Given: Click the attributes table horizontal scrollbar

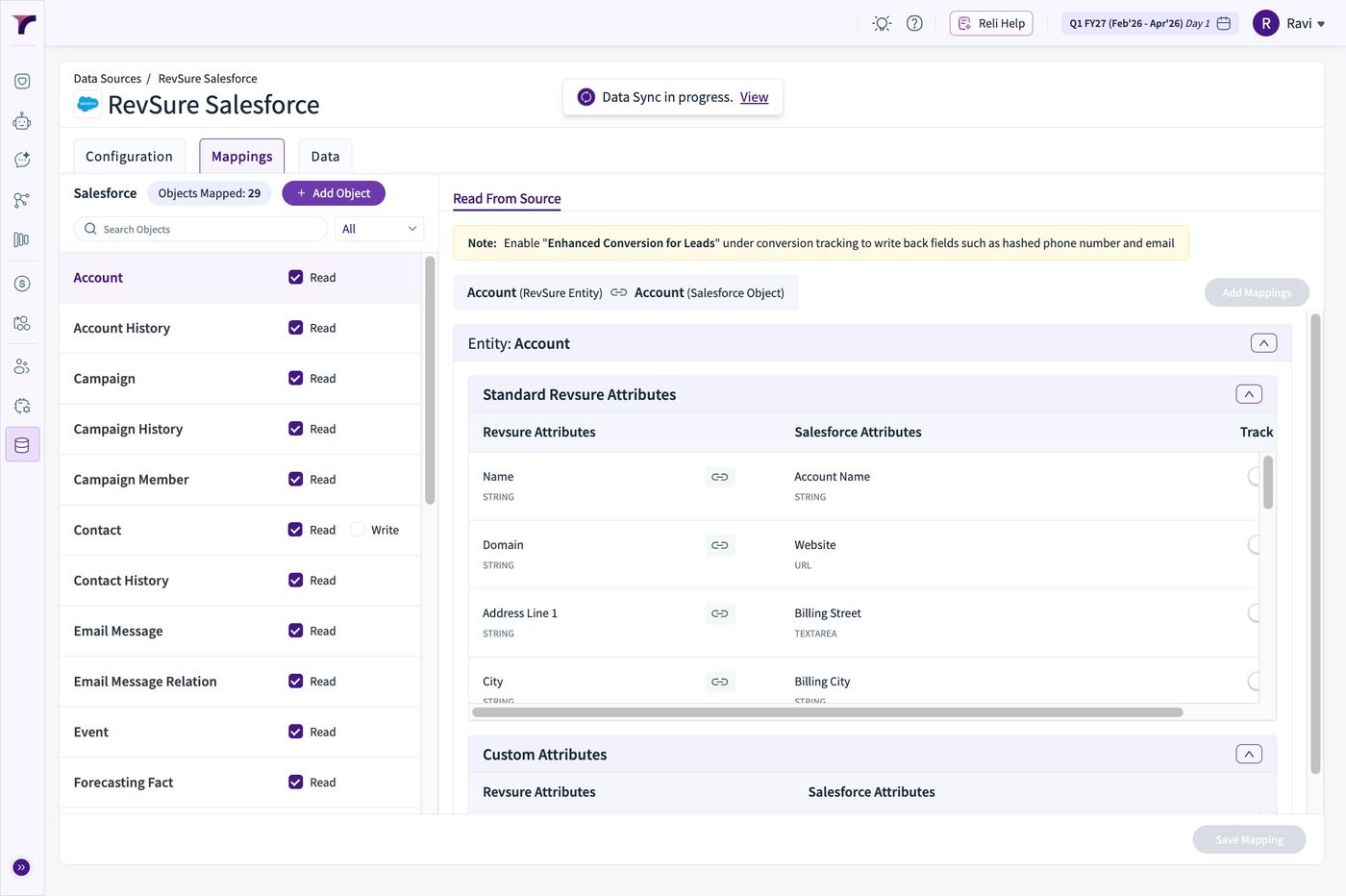Looking at the screenshot, I should [829, 712].
